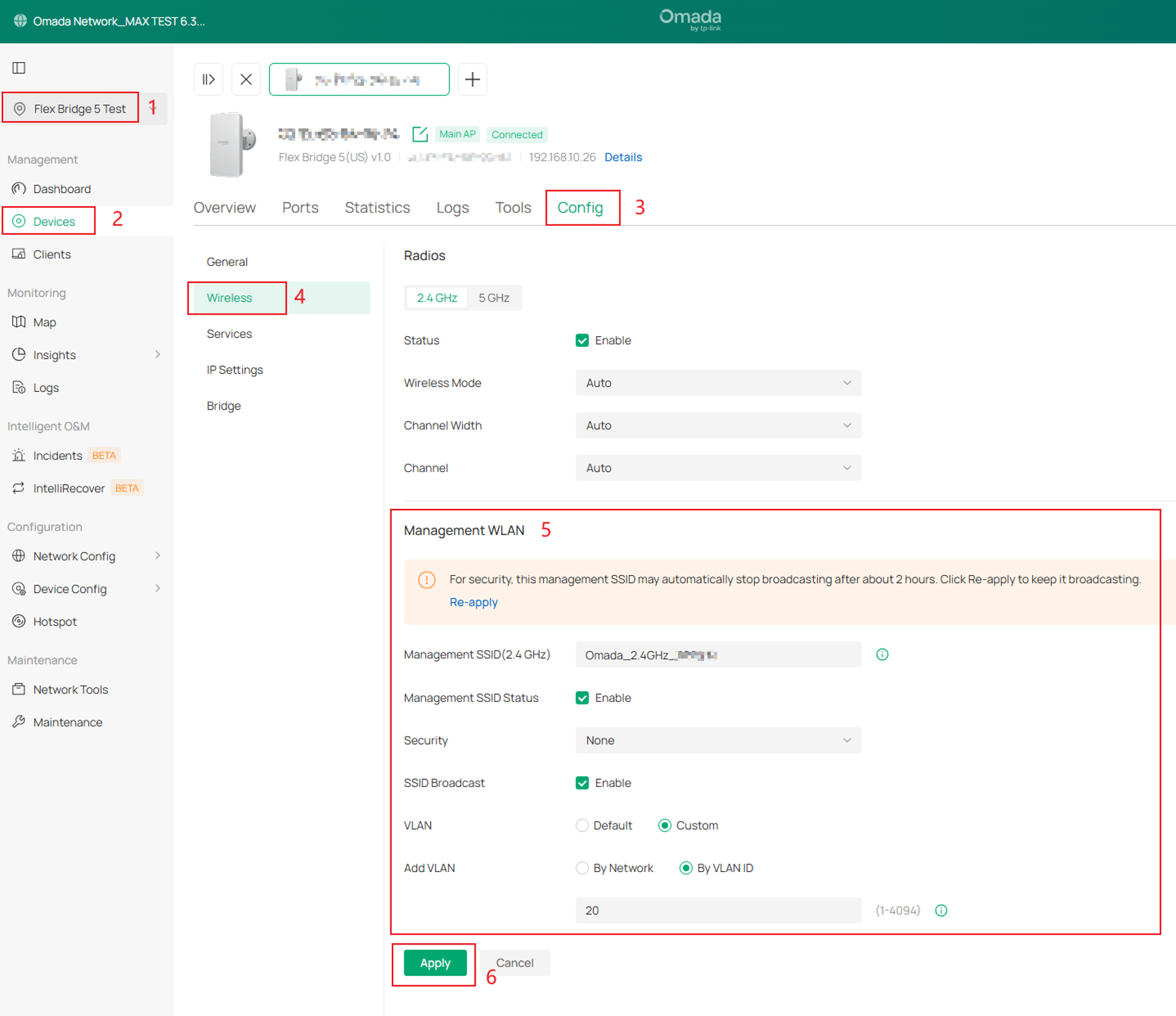Expand the Network Config submenu chevron
1176x1016 pixels.
(x=158, y=556)
